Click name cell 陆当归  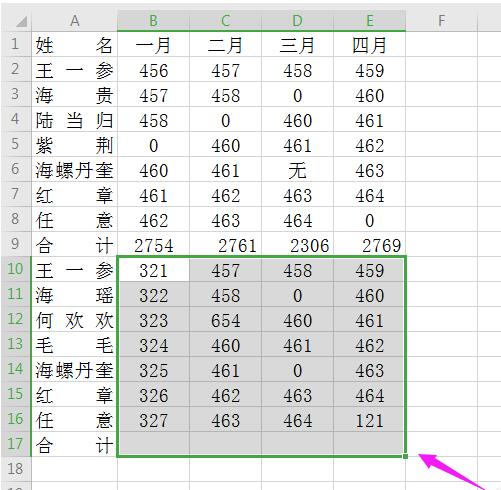coord(75,120)
